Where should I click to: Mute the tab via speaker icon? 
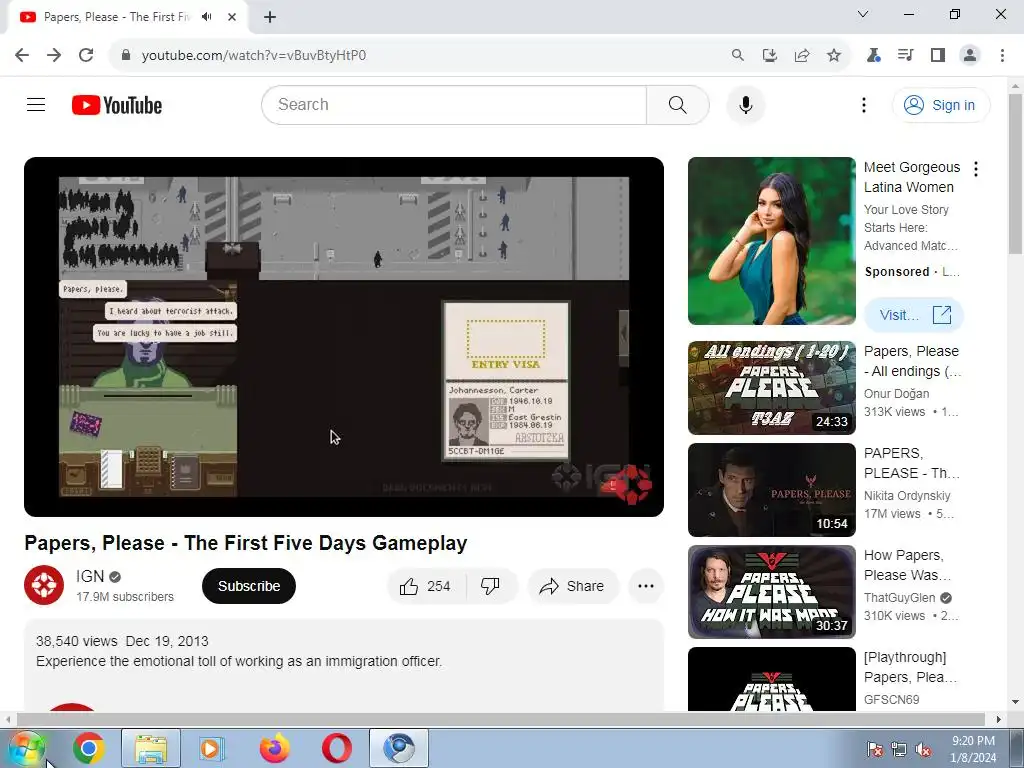pyautogui.click(x=207, y=17)
